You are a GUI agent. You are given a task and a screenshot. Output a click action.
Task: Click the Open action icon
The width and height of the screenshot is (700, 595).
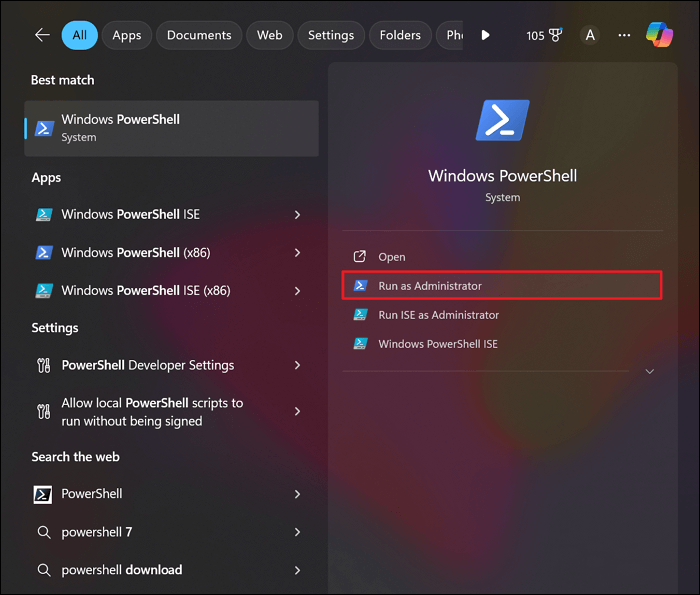360,257
